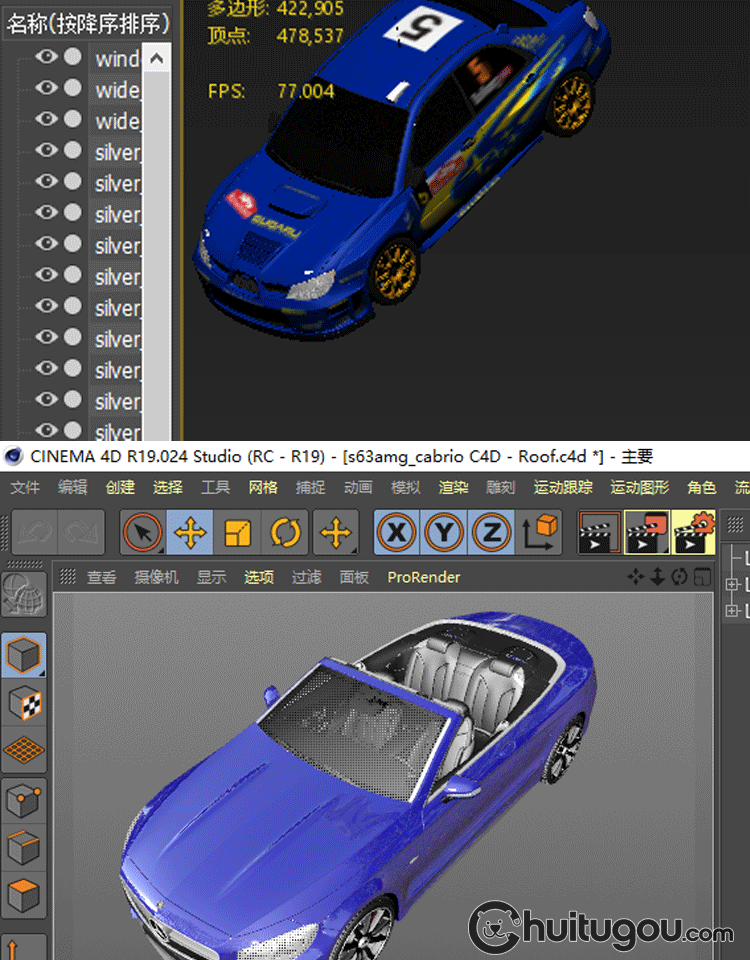
Task: Expand the lower plus node in object tree
Action: pos(732,610)
